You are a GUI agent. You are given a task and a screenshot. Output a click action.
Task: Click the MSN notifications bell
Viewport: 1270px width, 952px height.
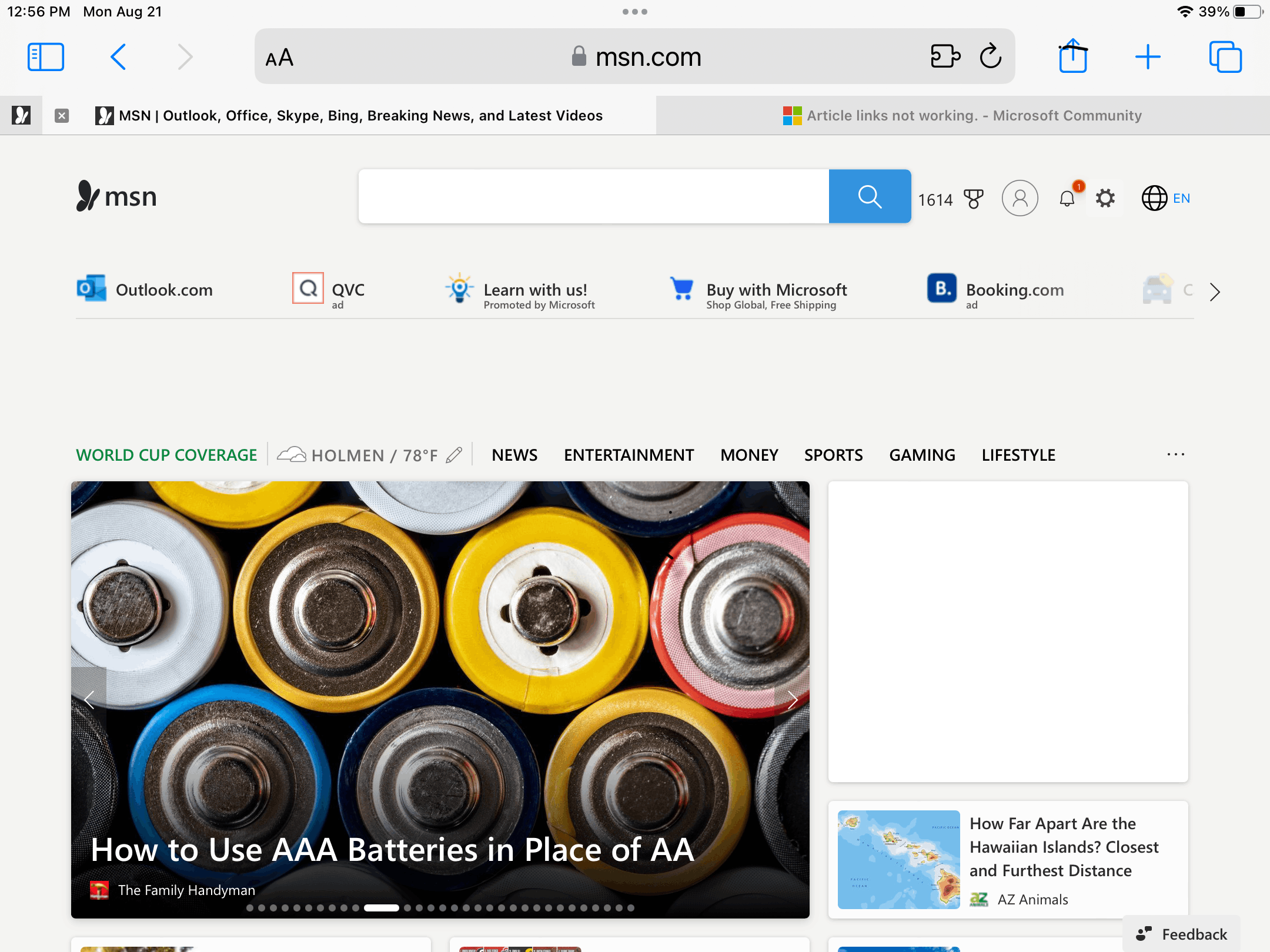[1068, 198]
